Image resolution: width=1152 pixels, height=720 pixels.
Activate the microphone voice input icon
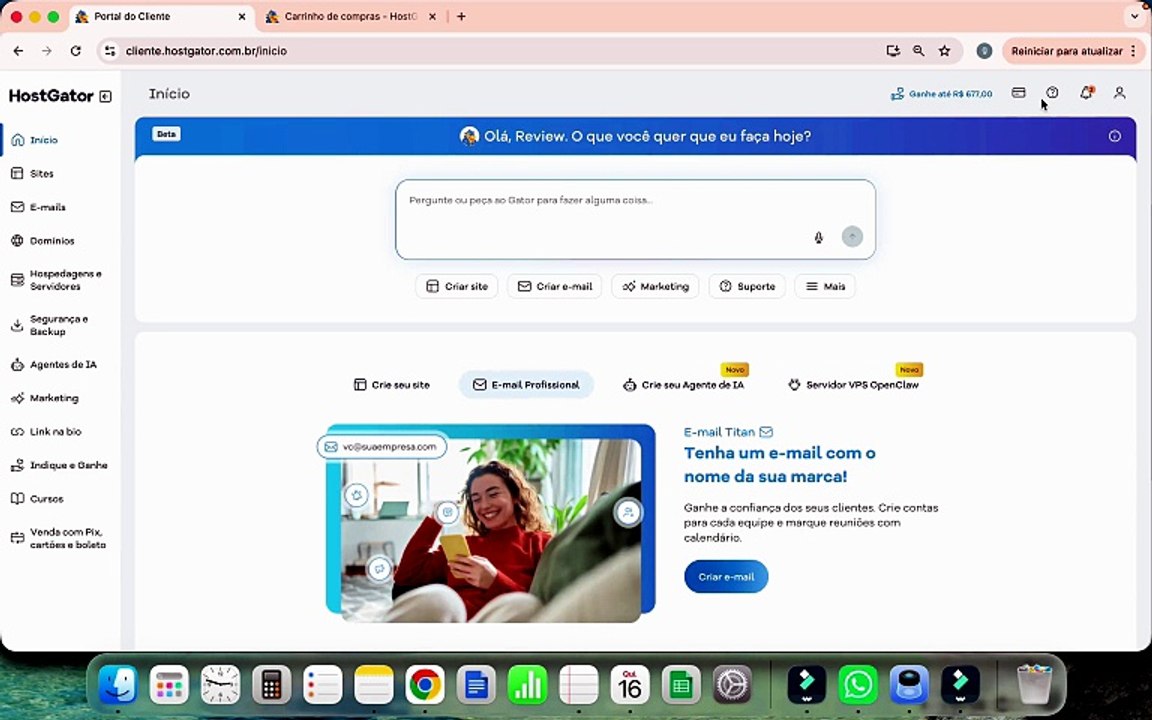pos(818,237)
